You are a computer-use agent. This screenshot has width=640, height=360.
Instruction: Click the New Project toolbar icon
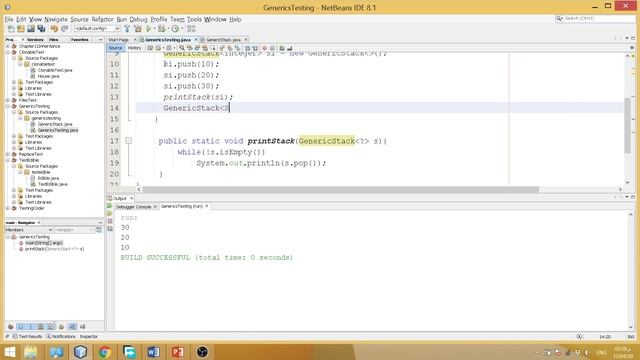point(21,29)
